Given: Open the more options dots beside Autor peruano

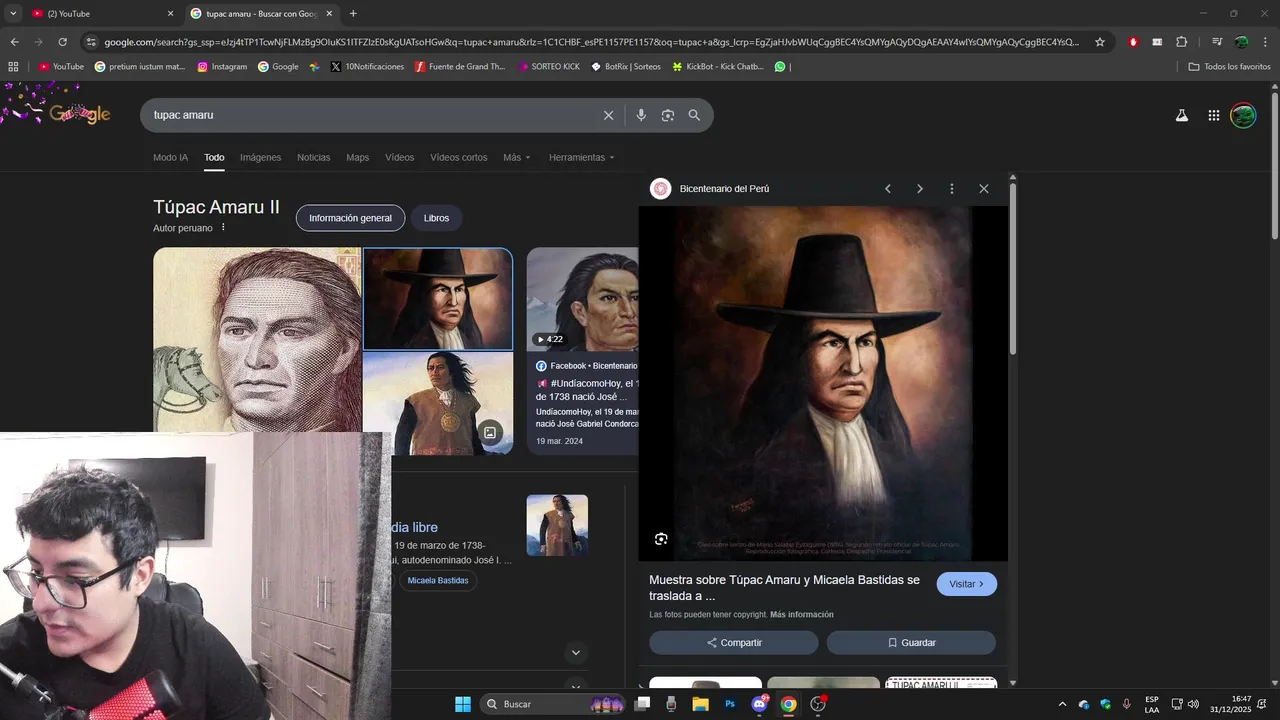Looking at the screenshot, I should (x=223, y=228).
